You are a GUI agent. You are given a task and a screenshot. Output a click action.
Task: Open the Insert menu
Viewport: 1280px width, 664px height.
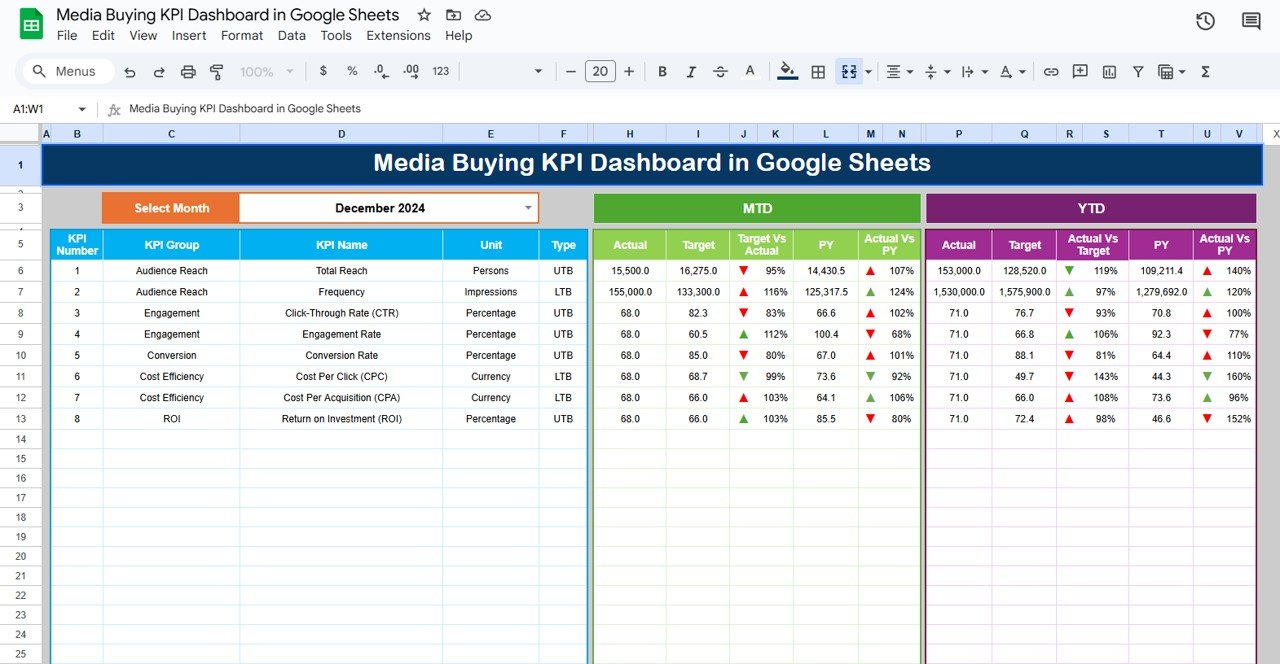189,35
